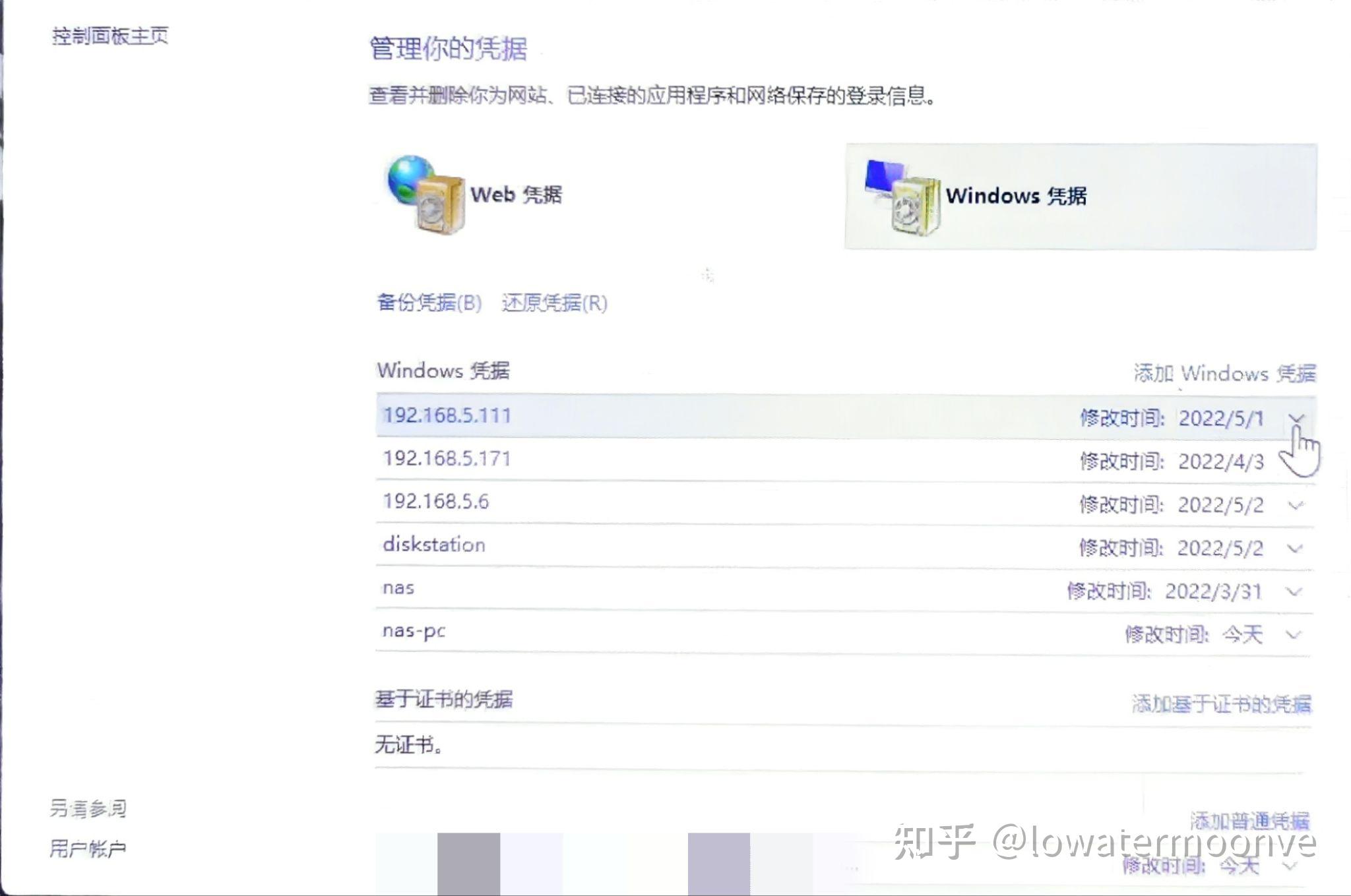Expand the nas-pc credential chevron
Screen dimensions: 1351x896
[x=1294, y=635]
